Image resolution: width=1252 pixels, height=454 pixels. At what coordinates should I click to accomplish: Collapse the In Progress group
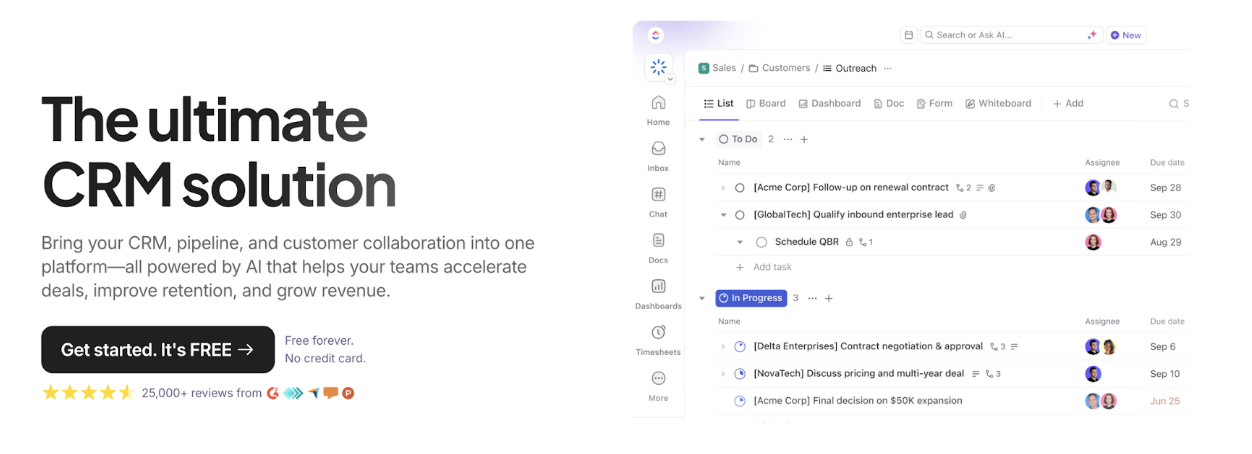pyautogui.click(x=702, y=299)
